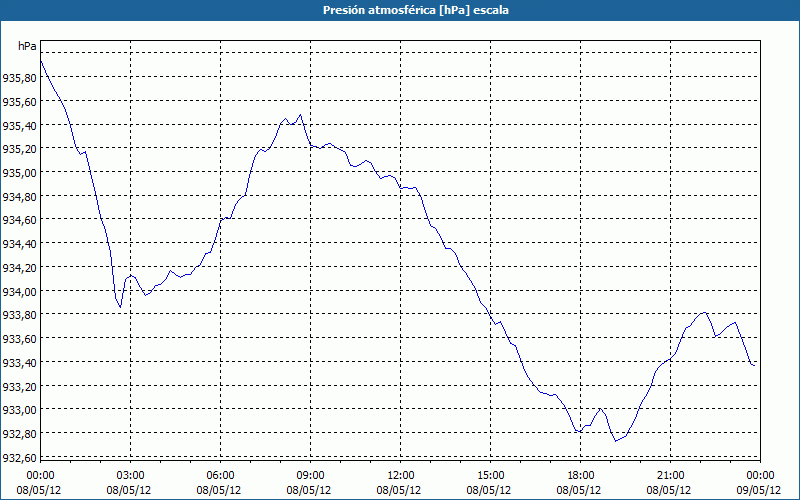Viewport: 800px width, 500px height.
Task: Select the 08/05/12 date beneath 18:00
Action: [x=579, y=490]
